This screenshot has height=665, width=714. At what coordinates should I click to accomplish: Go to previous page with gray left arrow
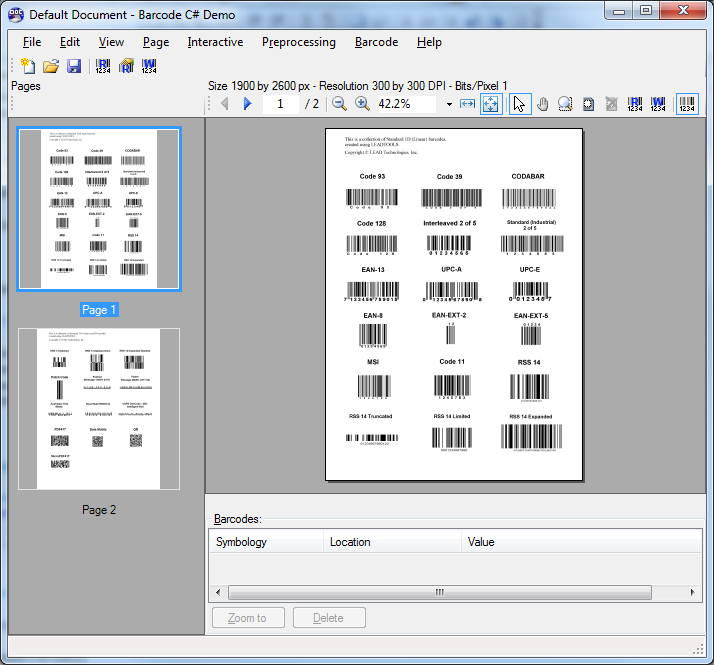tap(224, 104)
